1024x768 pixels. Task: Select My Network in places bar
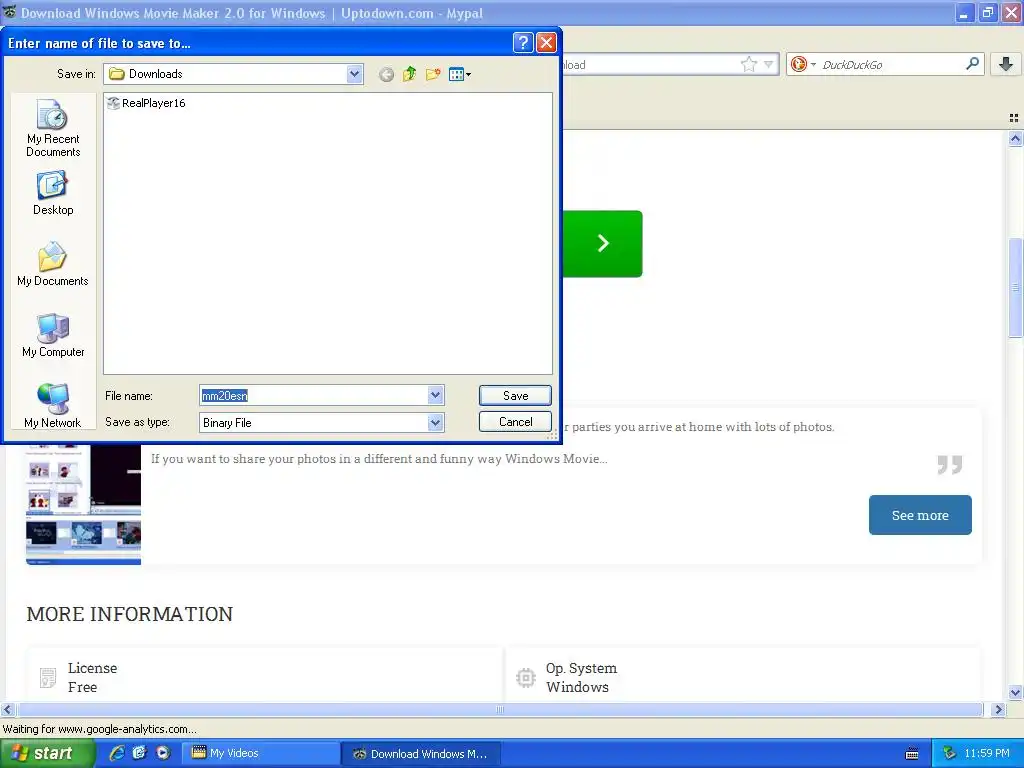pos(53,406)
